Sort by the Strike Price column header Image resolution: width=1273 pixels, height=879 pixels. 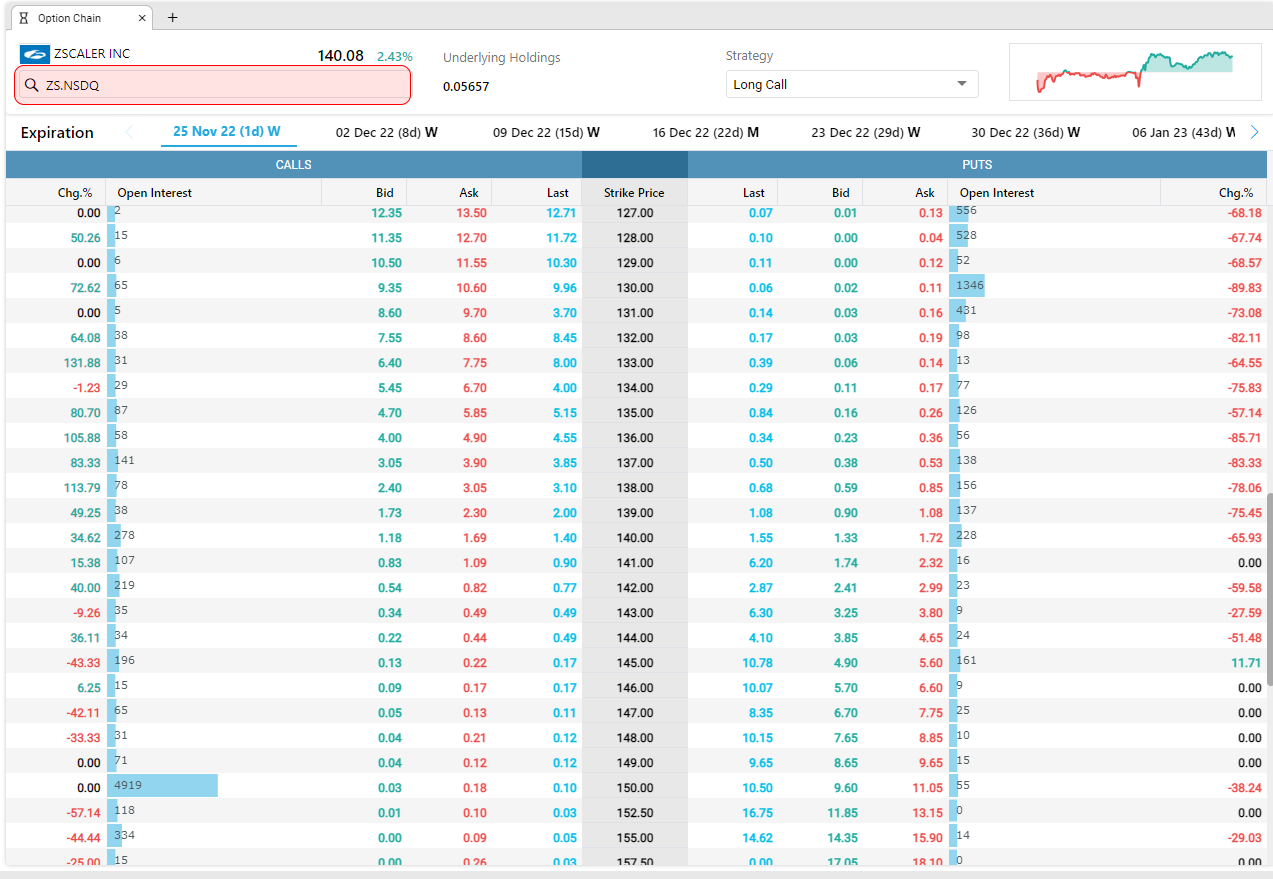coord(634,193)
